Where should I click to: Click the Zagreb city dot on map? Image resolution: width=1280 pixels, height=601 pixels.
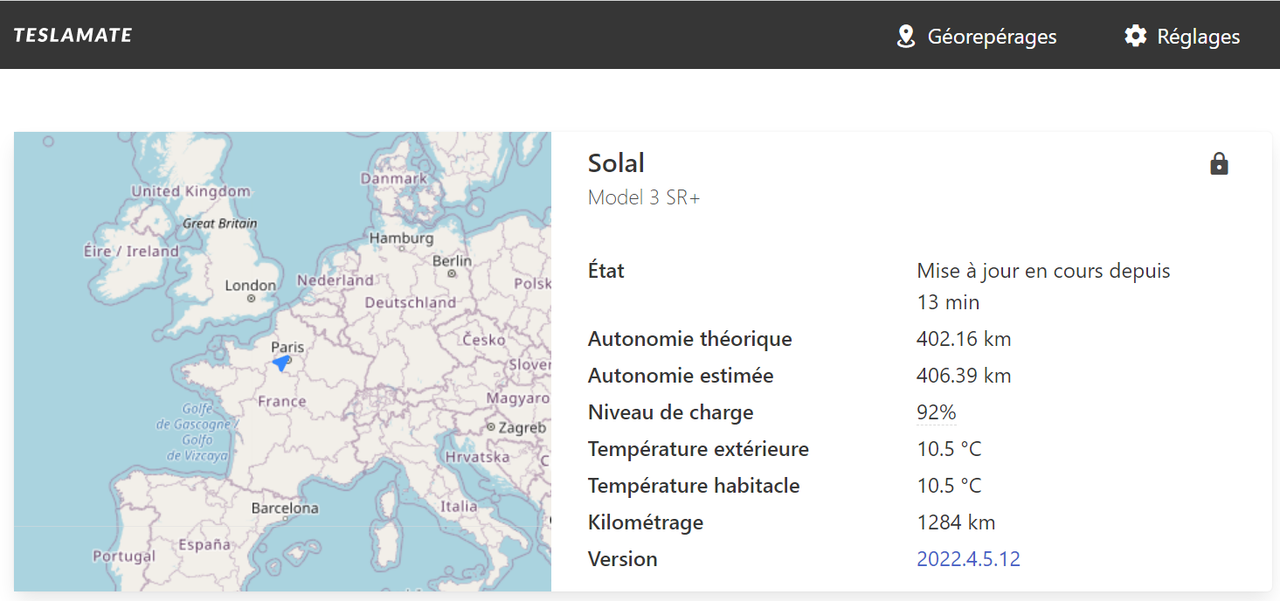tap(491, 428)
